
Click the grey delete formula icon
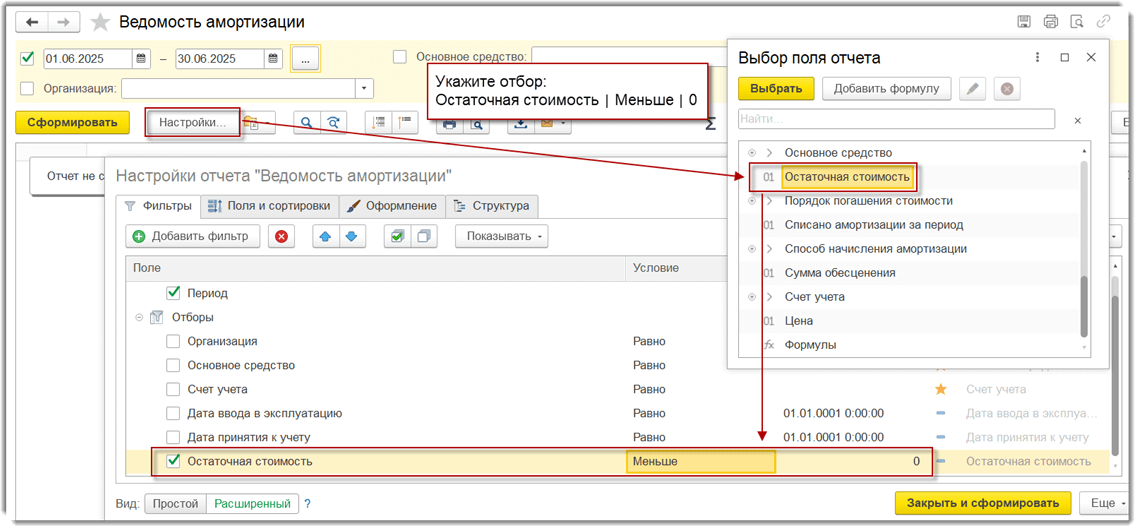[1007, 89]
